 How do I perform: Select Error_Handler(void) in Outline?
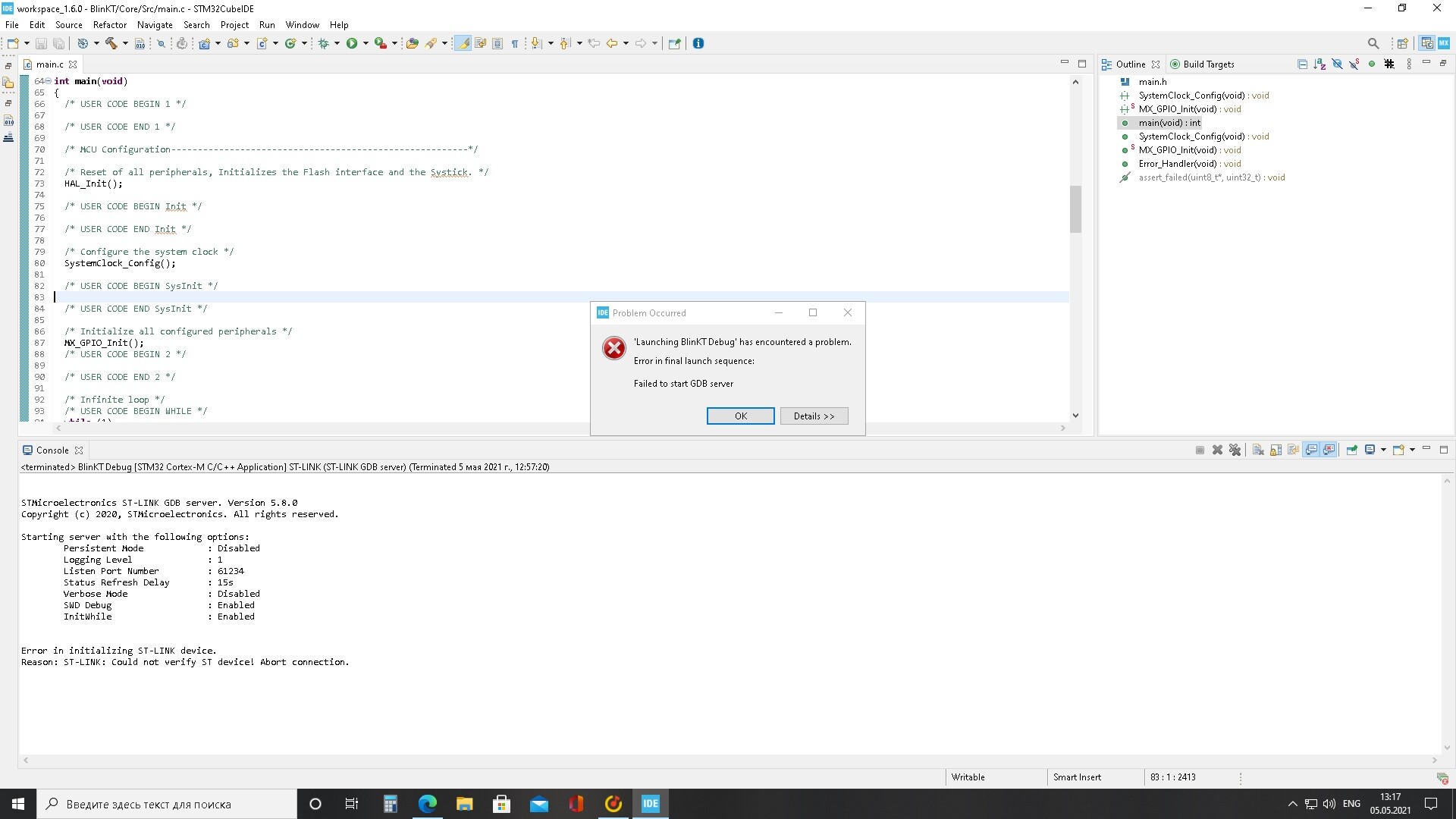(1189, 164)
